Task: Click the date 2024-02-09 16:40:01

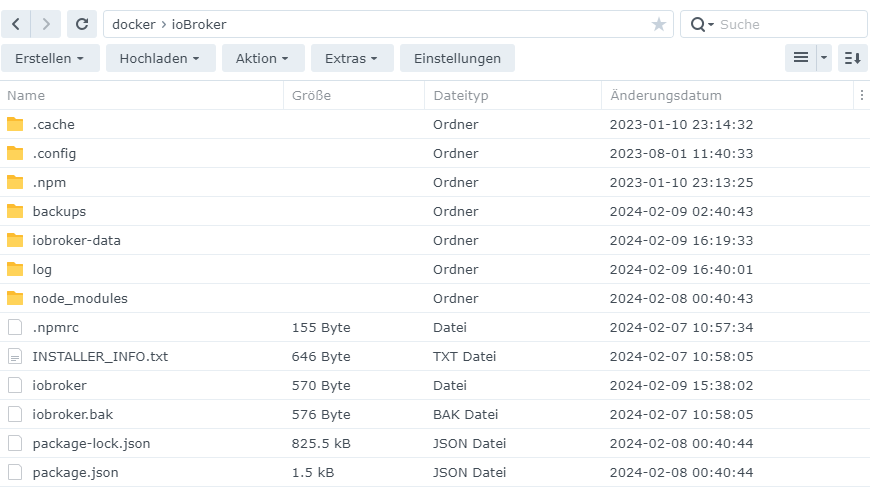Action: [x=681, y=270]
